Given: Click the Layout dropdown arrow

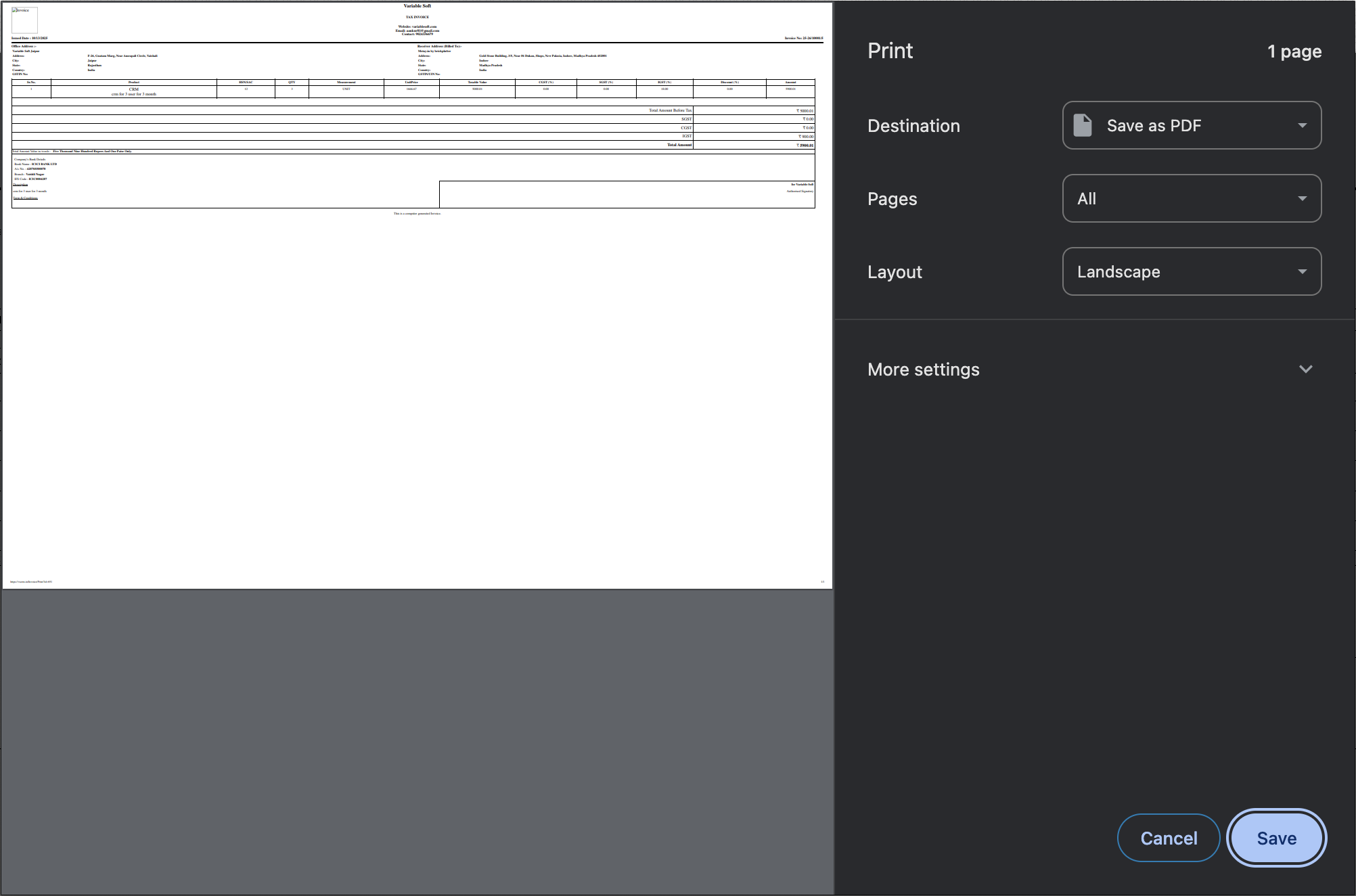Looking at the screenshot, I should (x=1302, y=271).
